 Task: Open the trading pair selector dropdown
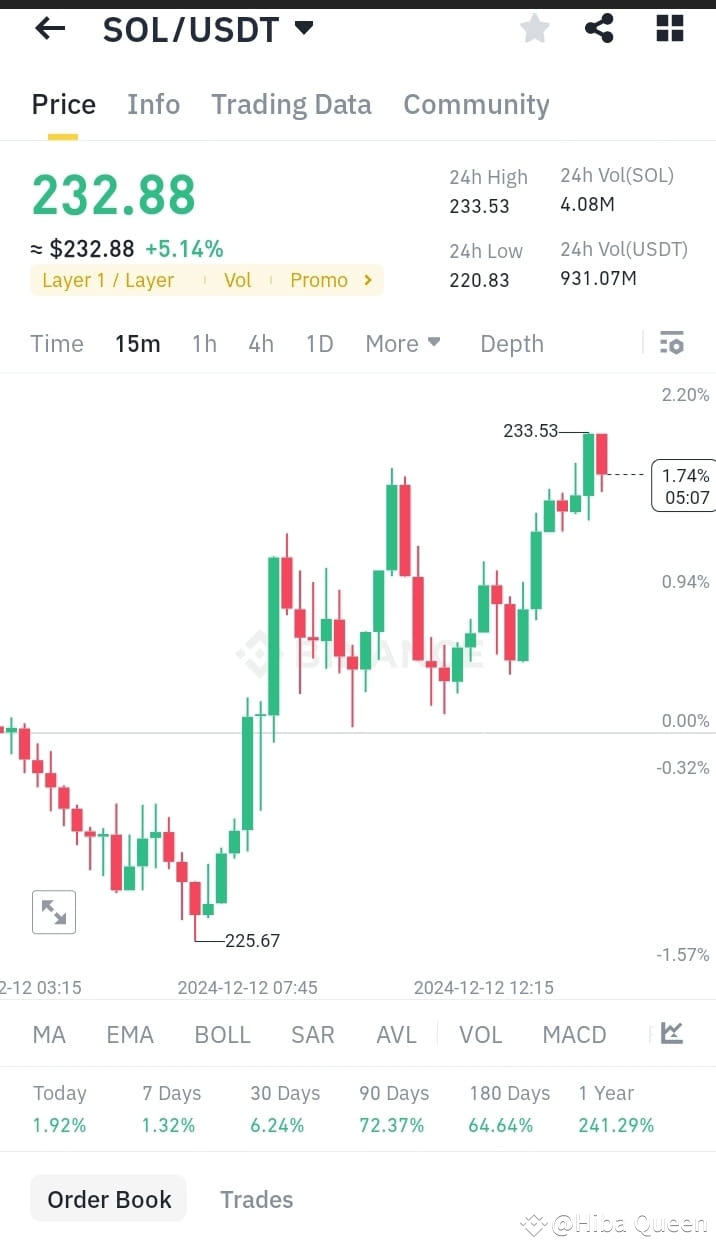pos(303,28)
